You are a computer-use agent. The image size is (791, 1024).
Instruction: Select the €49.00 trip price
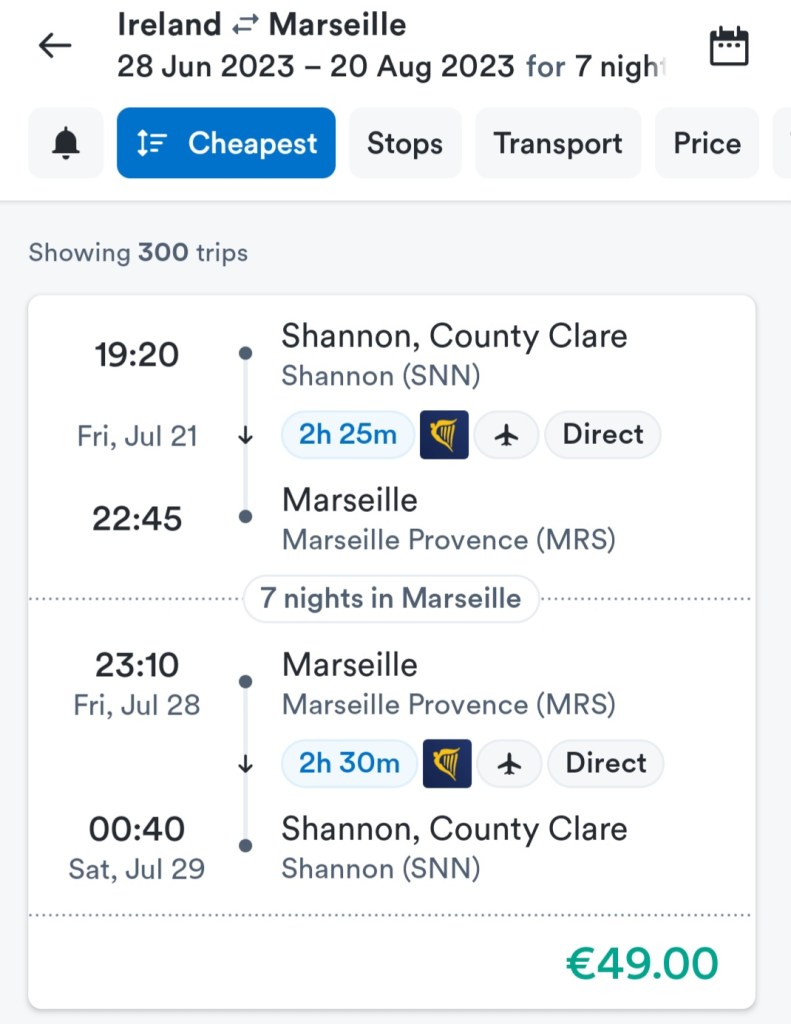click(642, 963)
